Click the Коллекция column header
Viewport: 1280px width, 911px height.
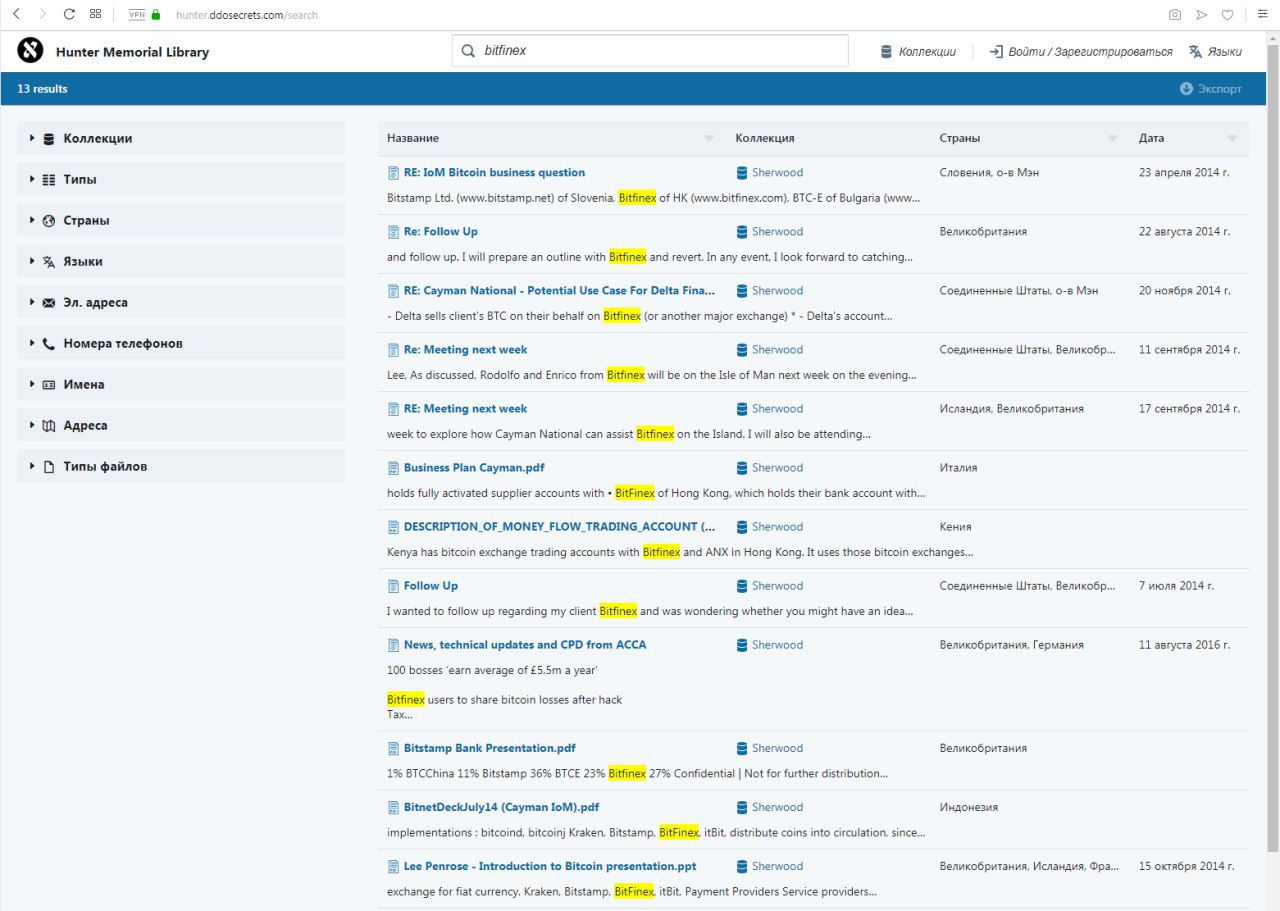tap(765, 139)
